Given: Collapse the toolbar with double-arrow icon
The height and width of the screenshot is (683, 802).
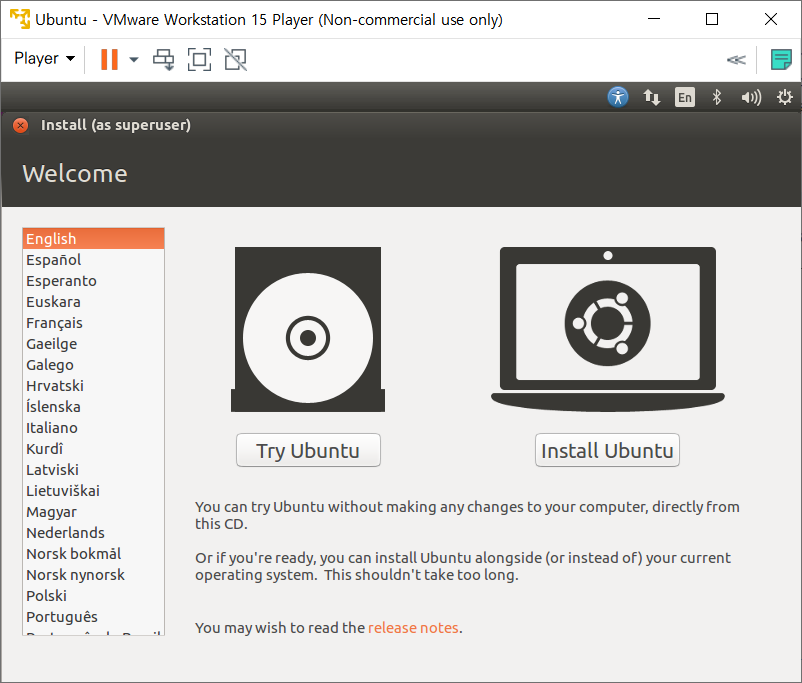Looking at the screenshot, I should (736, 60).
